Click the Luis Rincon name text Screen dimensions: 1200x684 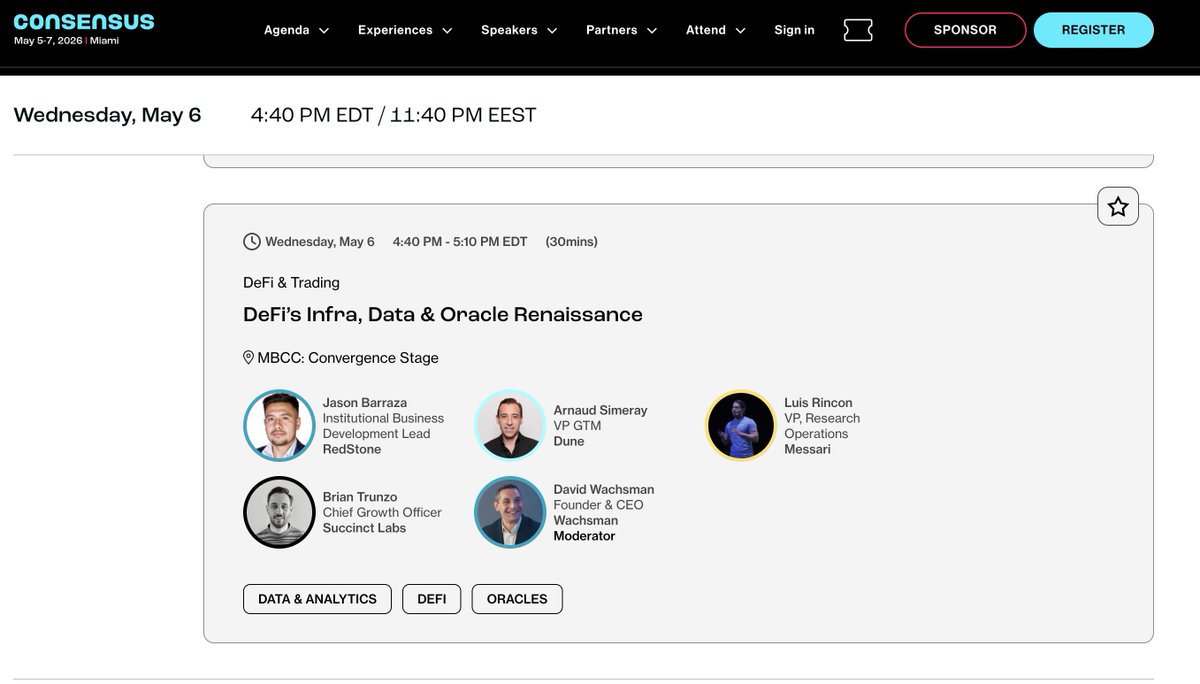tap(818, 403)
